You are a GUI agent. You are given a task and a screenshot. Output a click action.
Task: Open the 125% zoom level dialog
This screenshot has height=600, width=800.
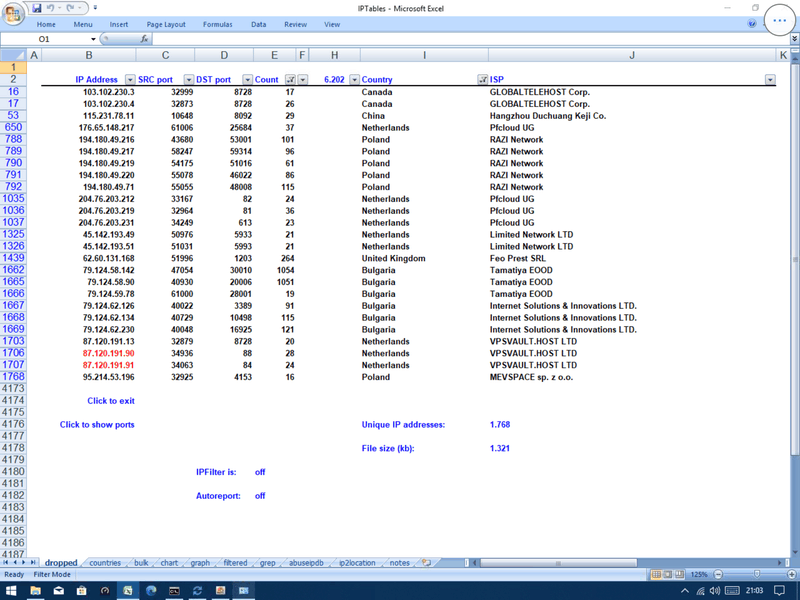(698, 574)
